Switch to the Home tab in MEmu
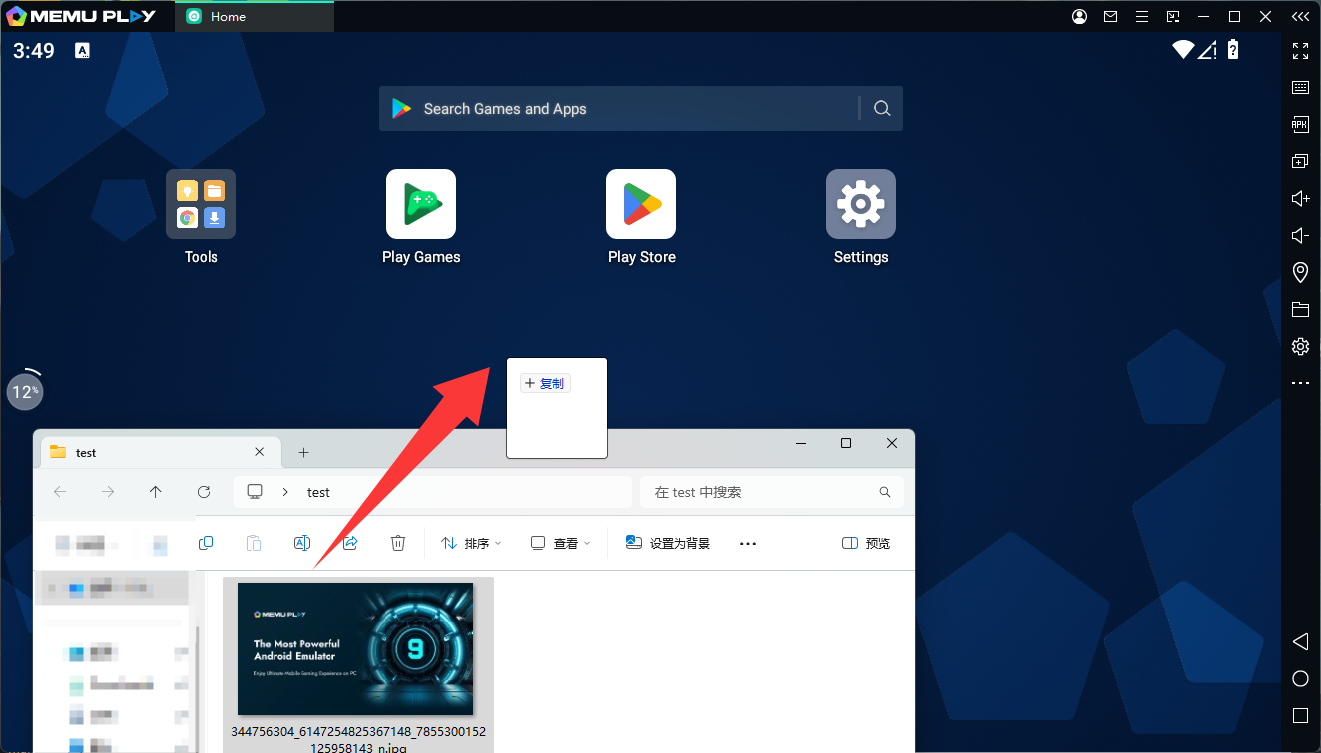The width and height of the screenshot is (1321, 753). tap(254, 17)
